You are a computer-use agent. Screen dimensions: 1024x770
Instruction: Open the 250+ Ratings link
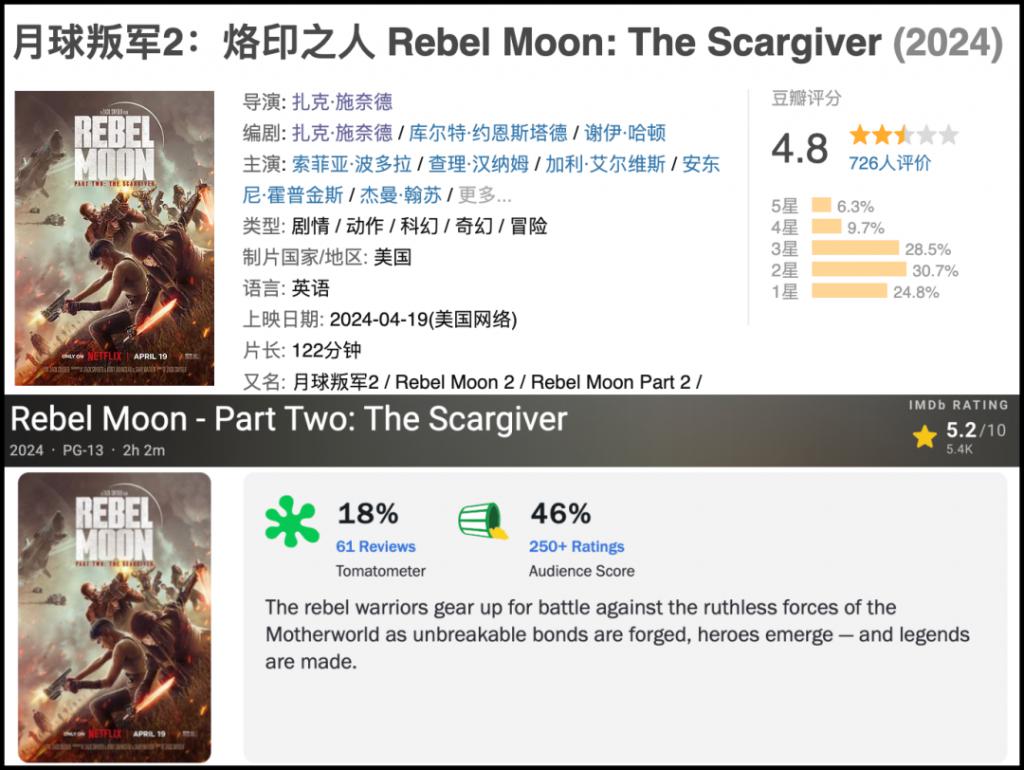(x=576, y=546)
